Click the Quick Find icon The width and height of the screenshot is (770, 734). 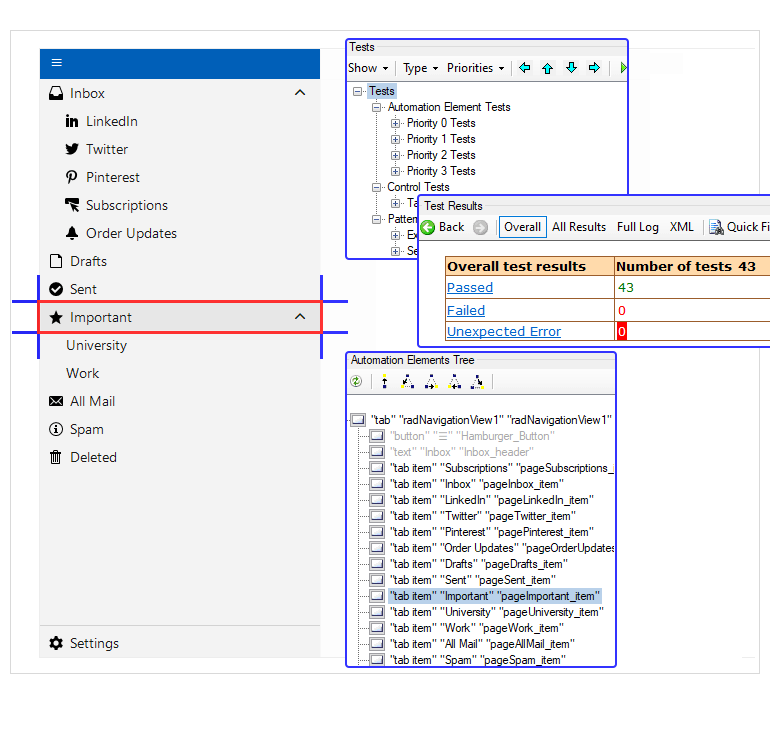tap(716, 227)
